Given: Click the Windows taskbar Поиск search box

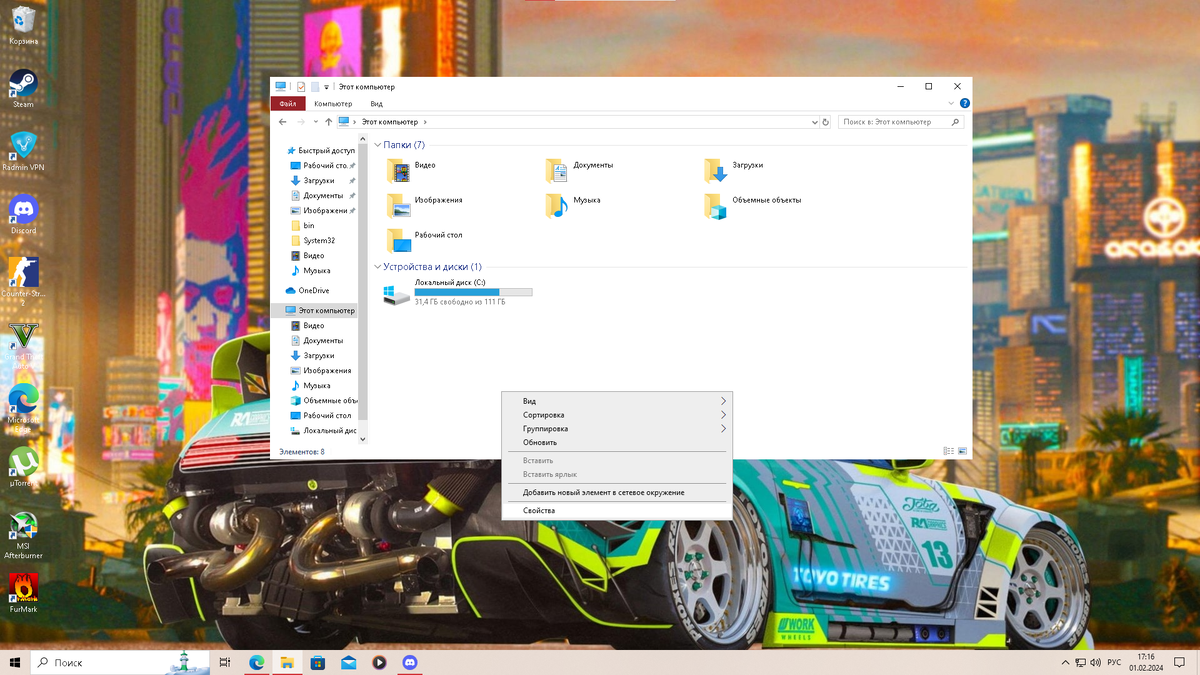Looking at the screenshot, I should tap(121, 662).
